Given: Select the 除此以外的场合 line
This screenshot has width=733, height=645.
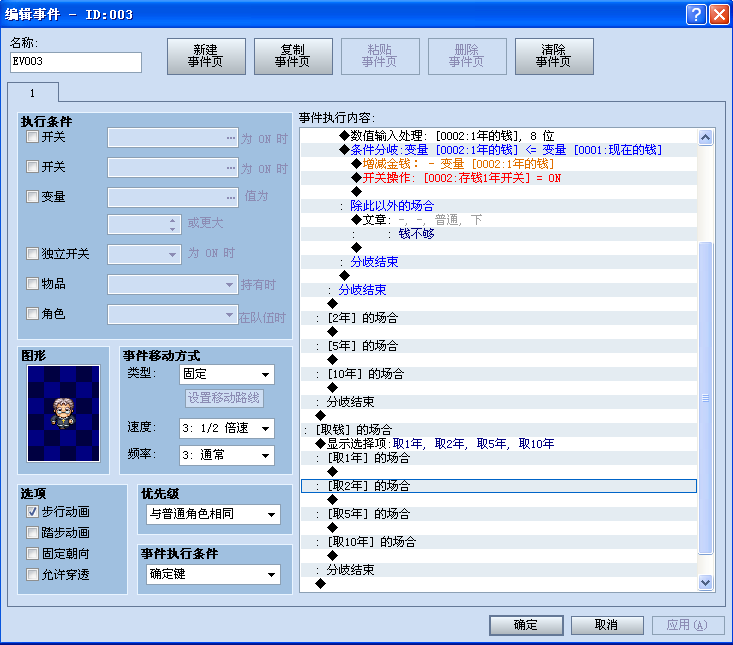Looking at the screenshot, I should 499,206.
